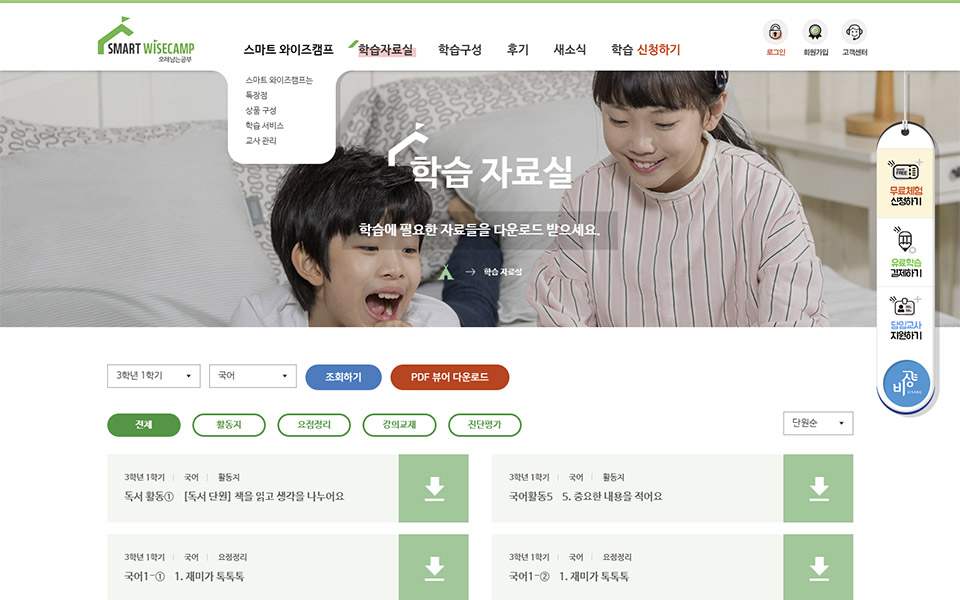This screenshot has height=600, width=960.
Task: Open the membership signup badge icon
Action: coord(815,32)
